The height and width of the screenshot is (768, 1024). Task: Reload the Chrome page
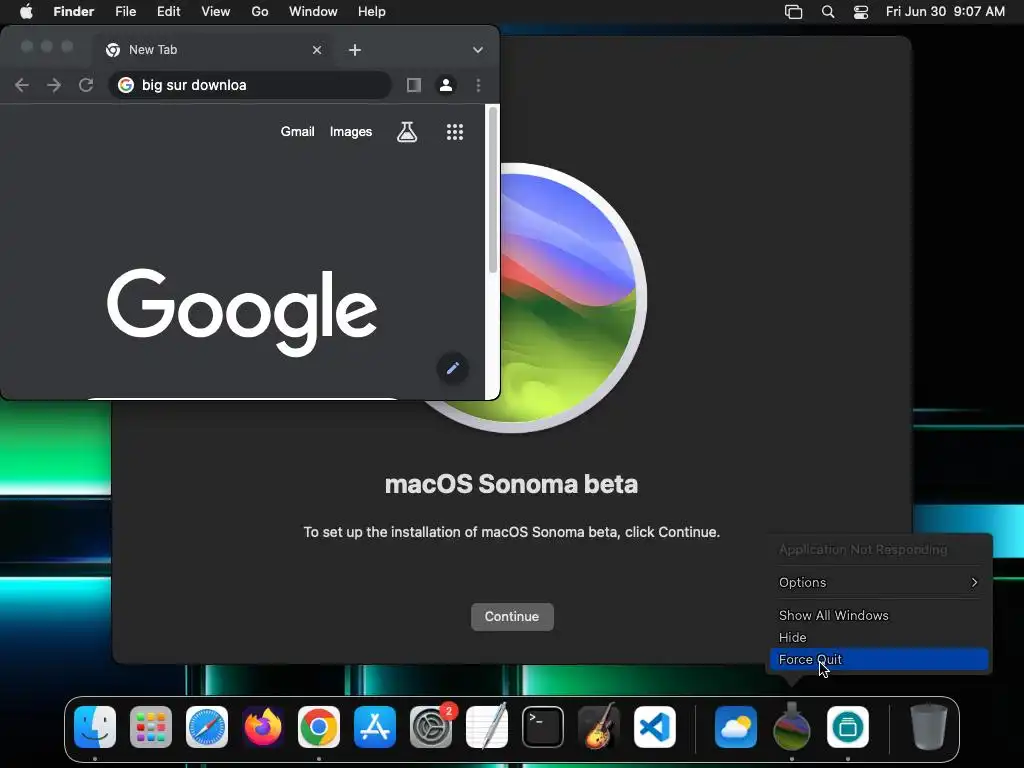(x=86, y=85)
